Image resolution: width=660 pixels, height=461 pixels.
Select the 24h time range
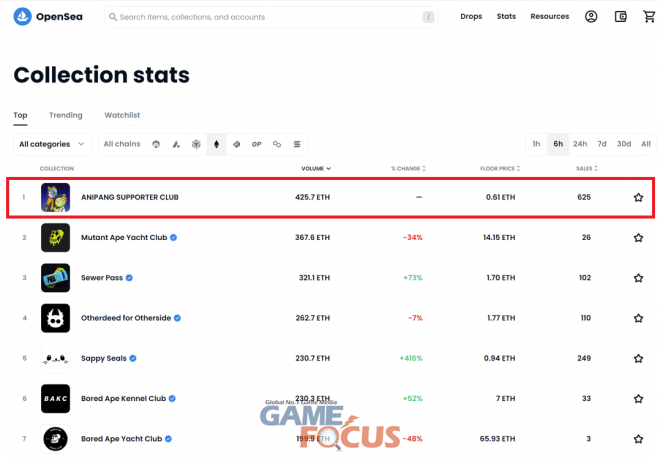[x=580, y=144]
